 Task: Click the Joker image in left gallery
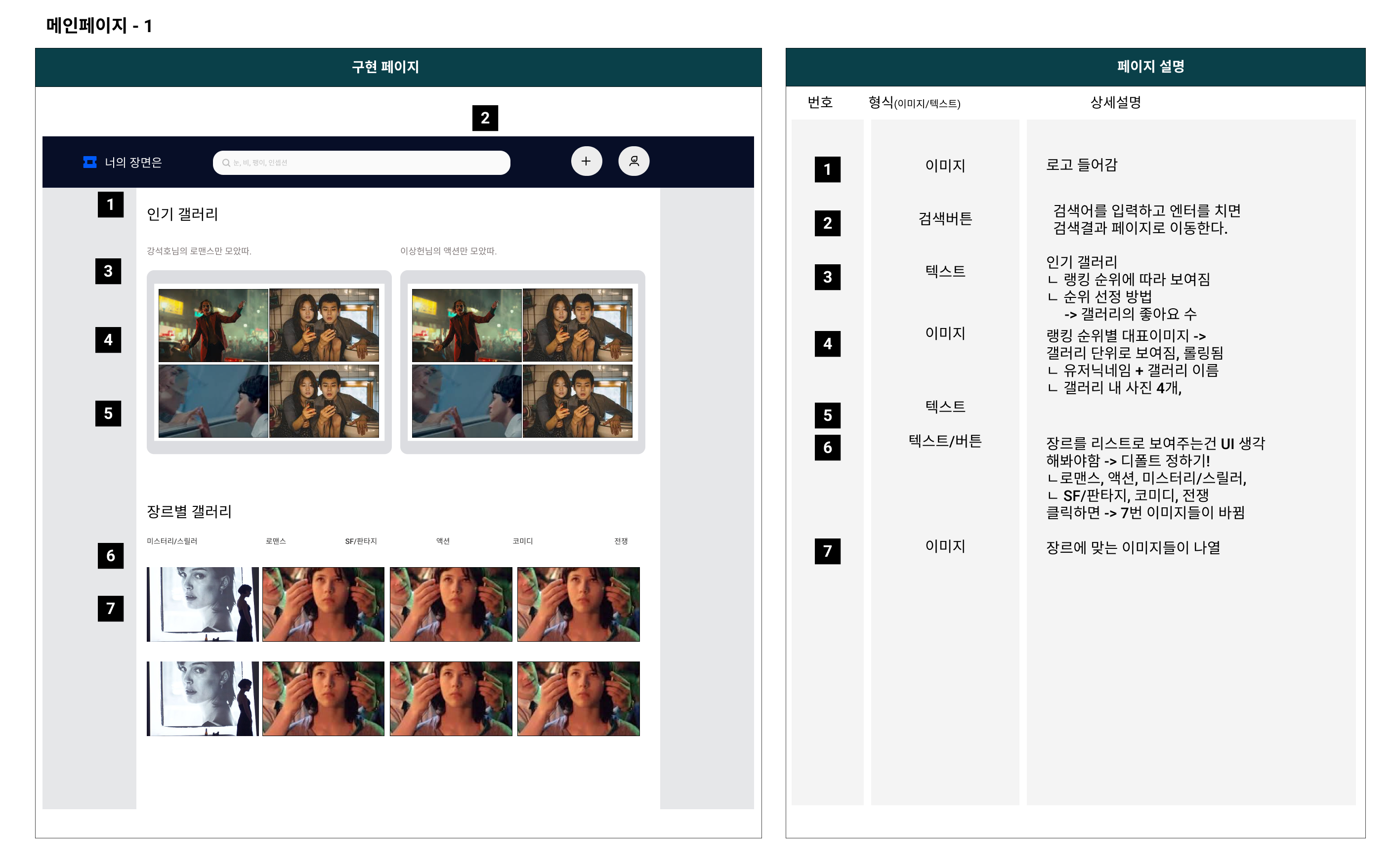213,326
